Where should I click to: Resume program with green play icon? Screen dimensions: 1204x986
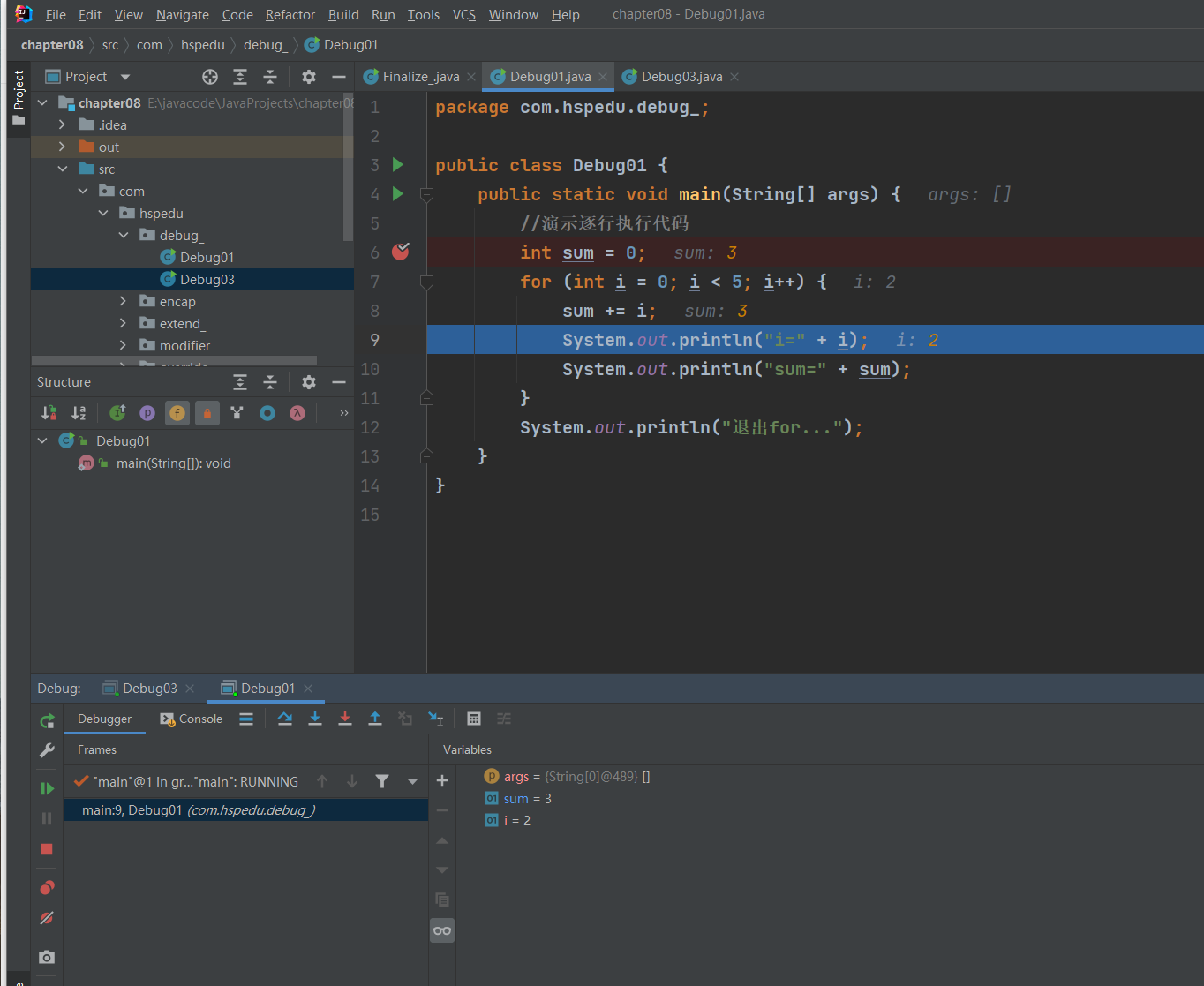(47, 788)
